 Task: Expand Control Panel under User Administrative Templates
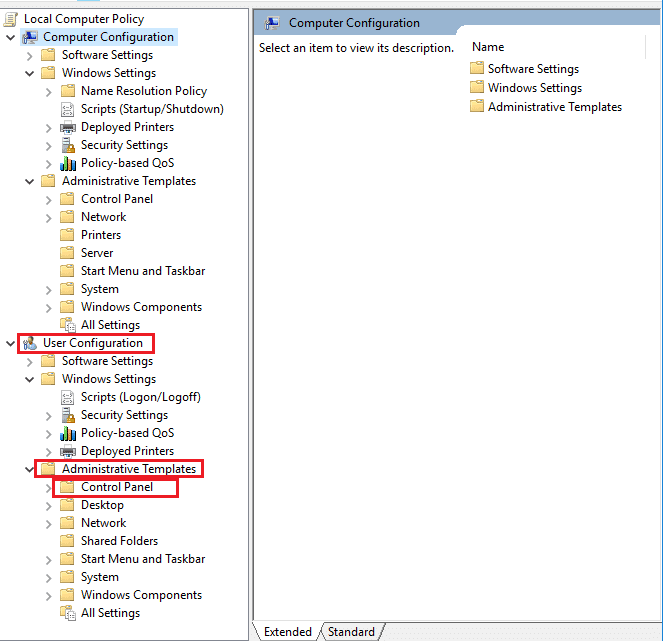point(49,488)
